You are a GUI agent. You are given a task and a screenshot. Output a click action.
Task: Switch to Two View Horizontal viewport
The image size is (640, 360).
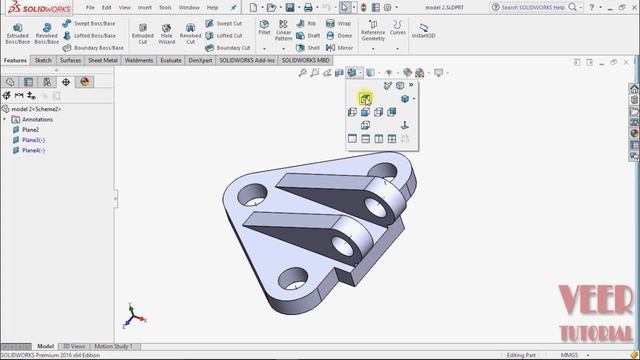365,139
